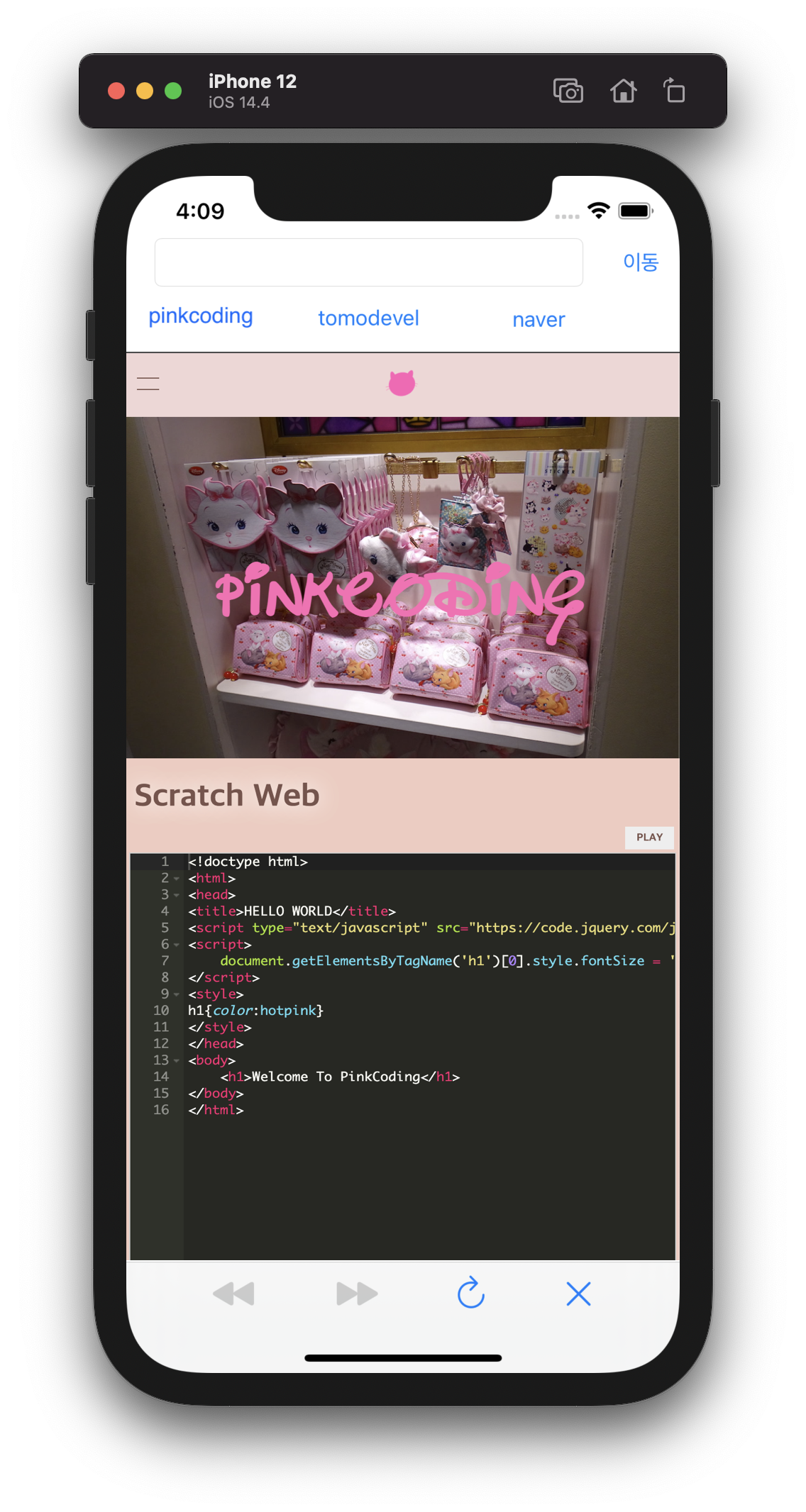Image resolution: width=806 pixels, height=1512 pixels.
Task: Tap the pink cat logo
Action: (402, 383)
